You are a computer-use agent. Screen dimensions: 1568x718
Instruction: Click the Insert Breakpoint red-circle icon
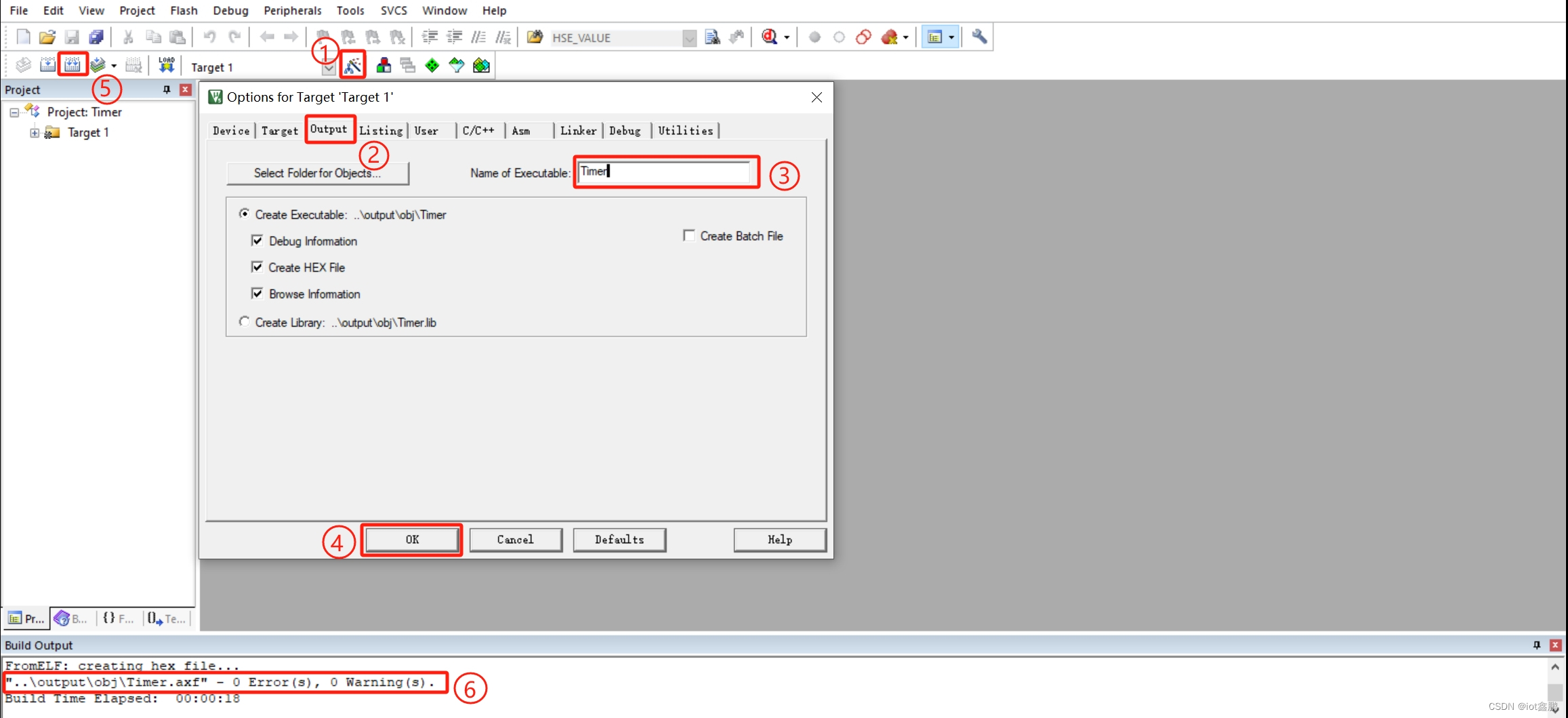815,37
